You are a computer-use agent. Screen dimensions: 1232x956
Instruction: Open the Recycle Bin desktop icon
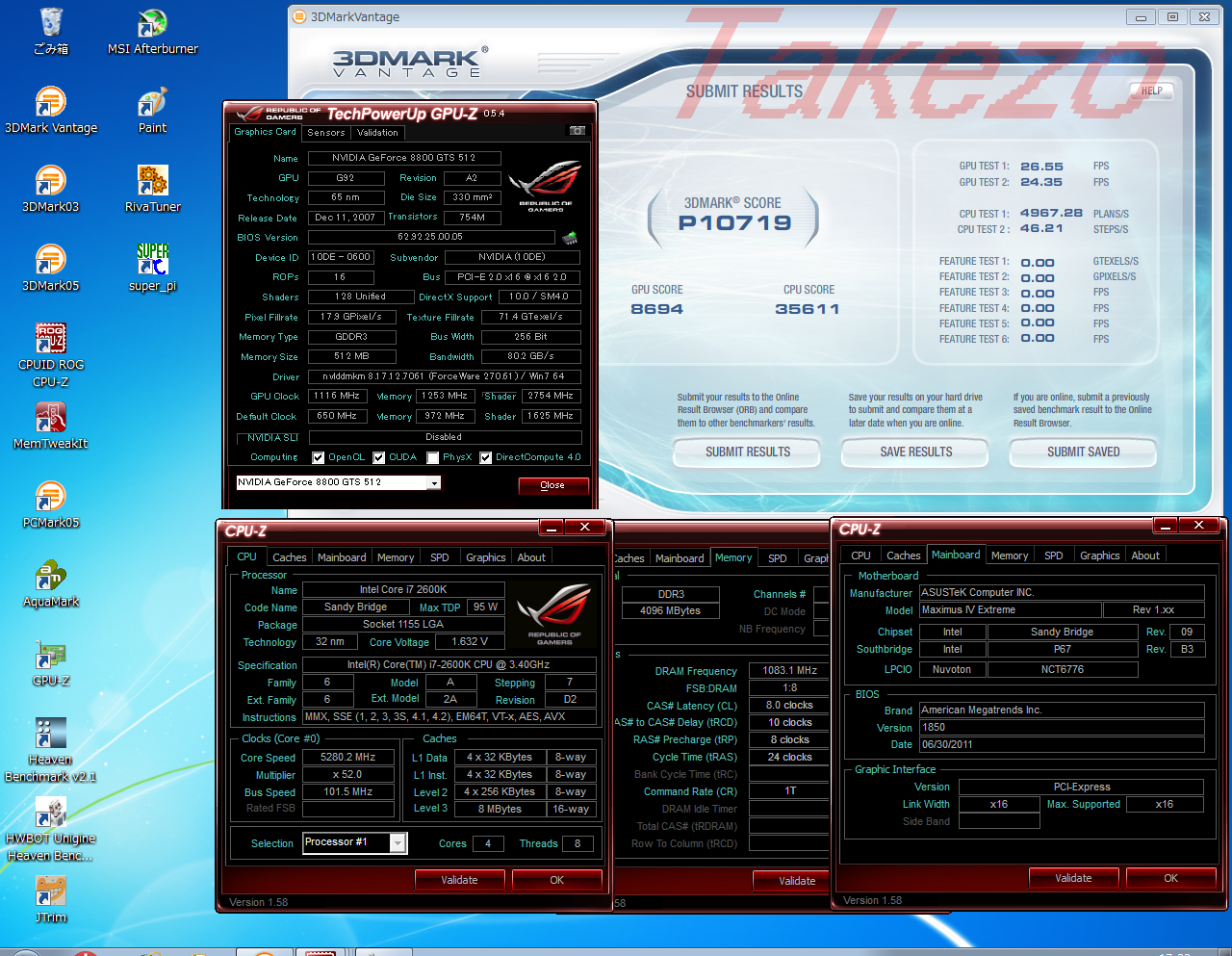51,30
